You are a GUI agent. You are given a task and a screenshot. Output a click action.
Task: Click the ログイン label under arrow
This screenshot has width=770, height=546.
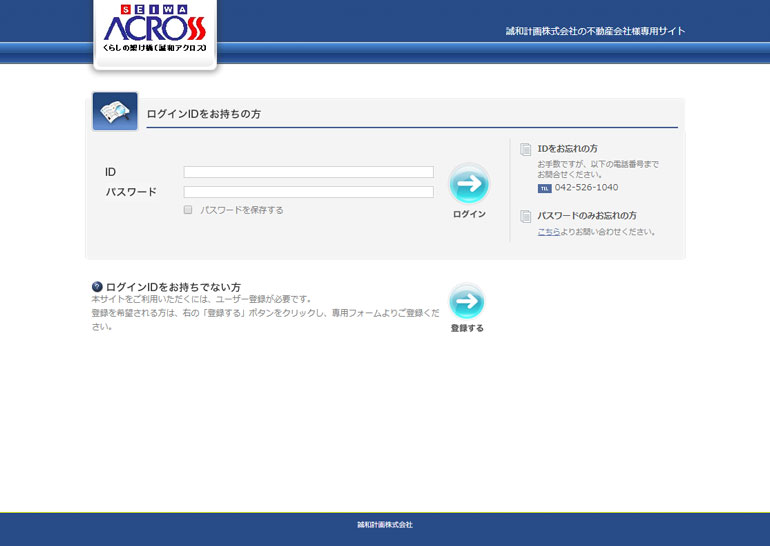pos(469,214)
